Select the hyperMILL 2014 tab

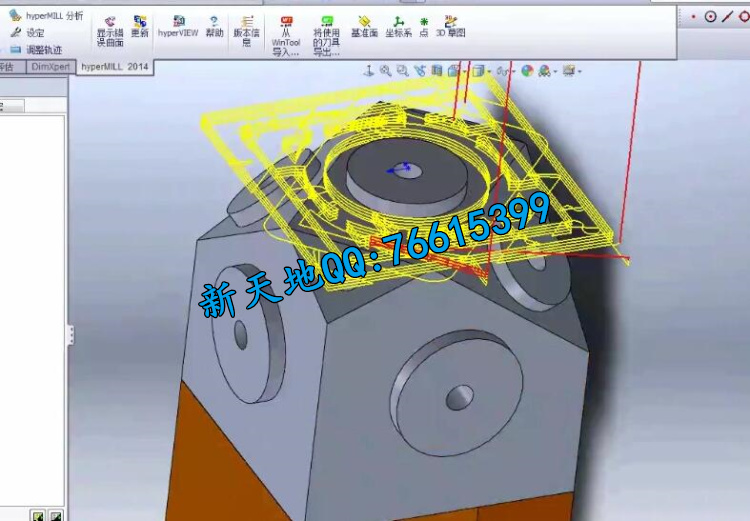113,66
